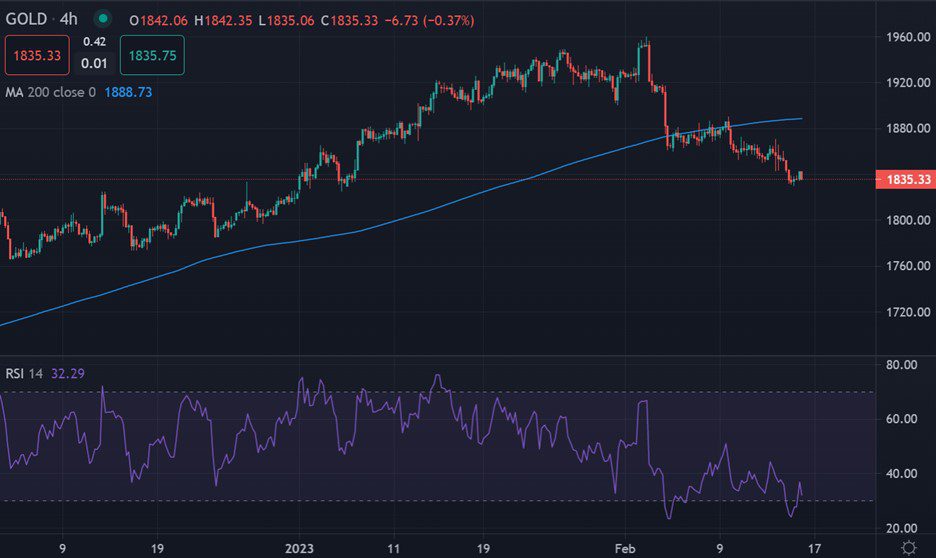Click the RSI value 32.29

[x=68, y=374]
